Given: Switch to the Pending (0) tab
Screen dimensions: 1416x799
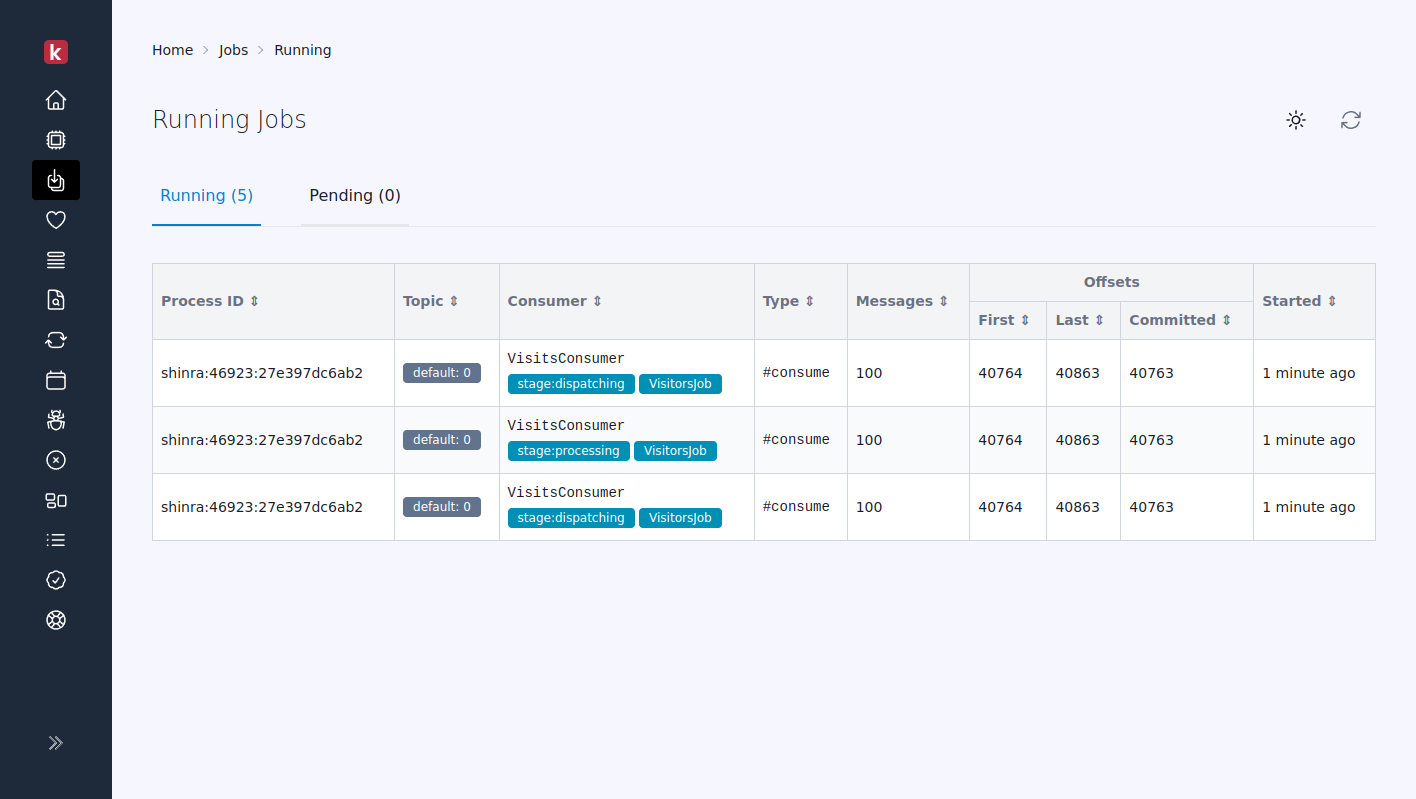Looking at the screenshot, I should (x=355, y=196).
